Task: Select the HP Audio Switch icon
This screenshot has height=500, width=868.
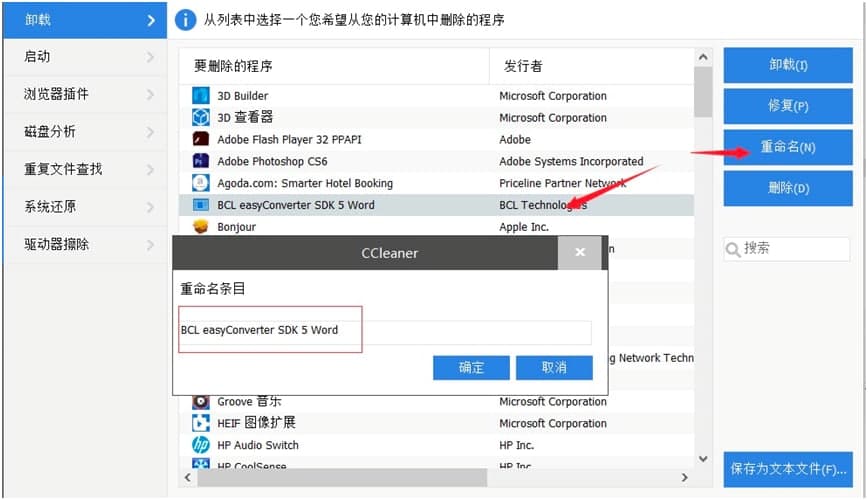Action: coord(200,445)
